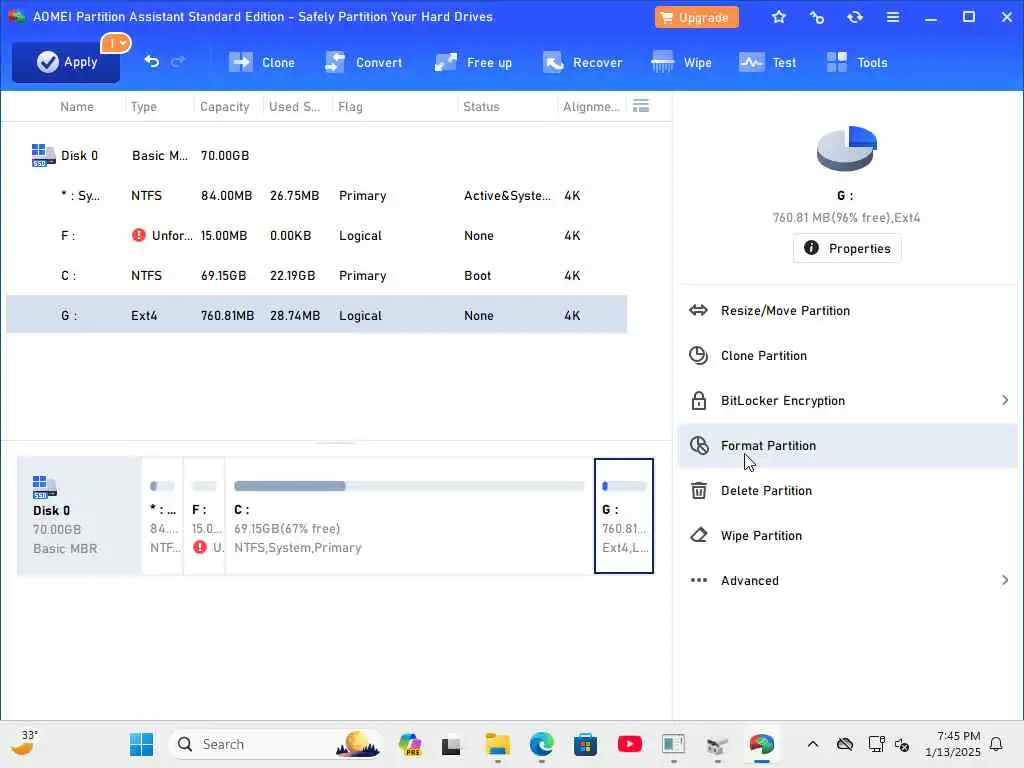Click the refresh icon in title bar
This screenshot has width=1024, height=768.
tap(855, 17)
